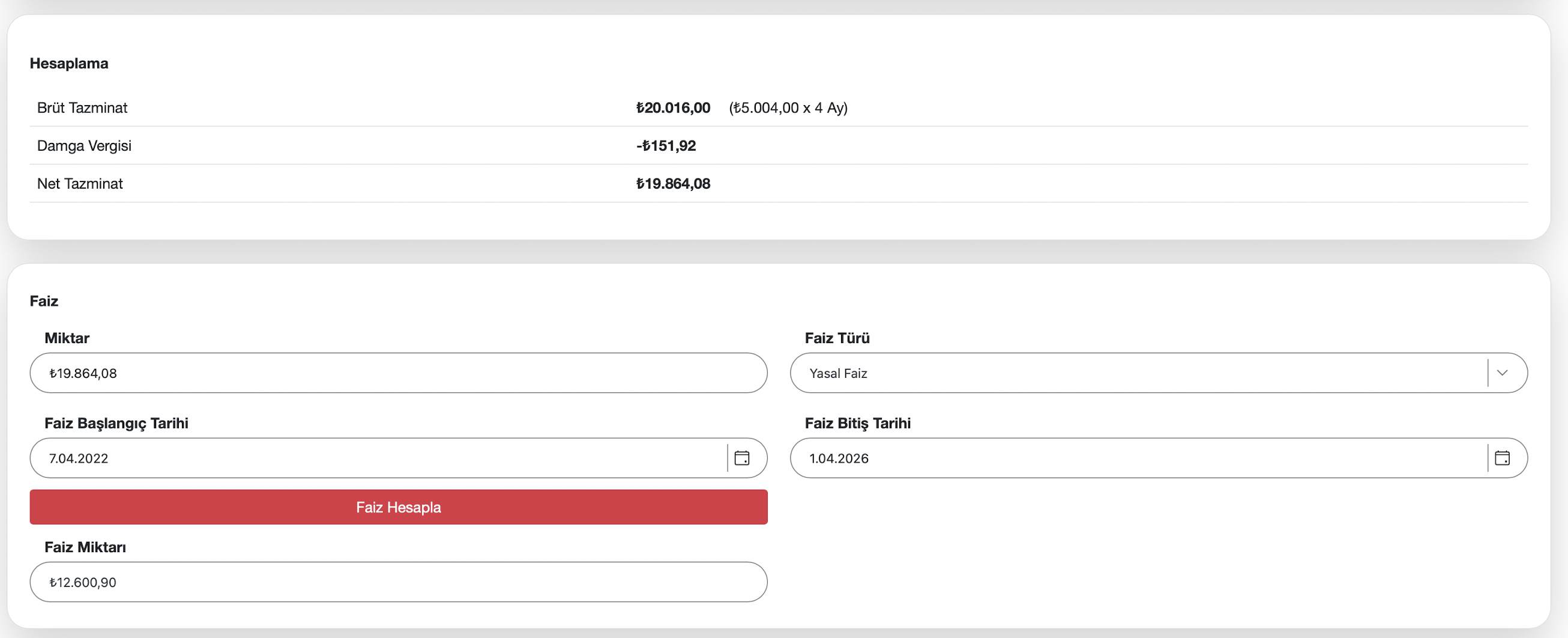1568x638 pixels.
Task: Select the bold Net Tazminat value ₺19.864,08
Action: [x=672, y=183]
